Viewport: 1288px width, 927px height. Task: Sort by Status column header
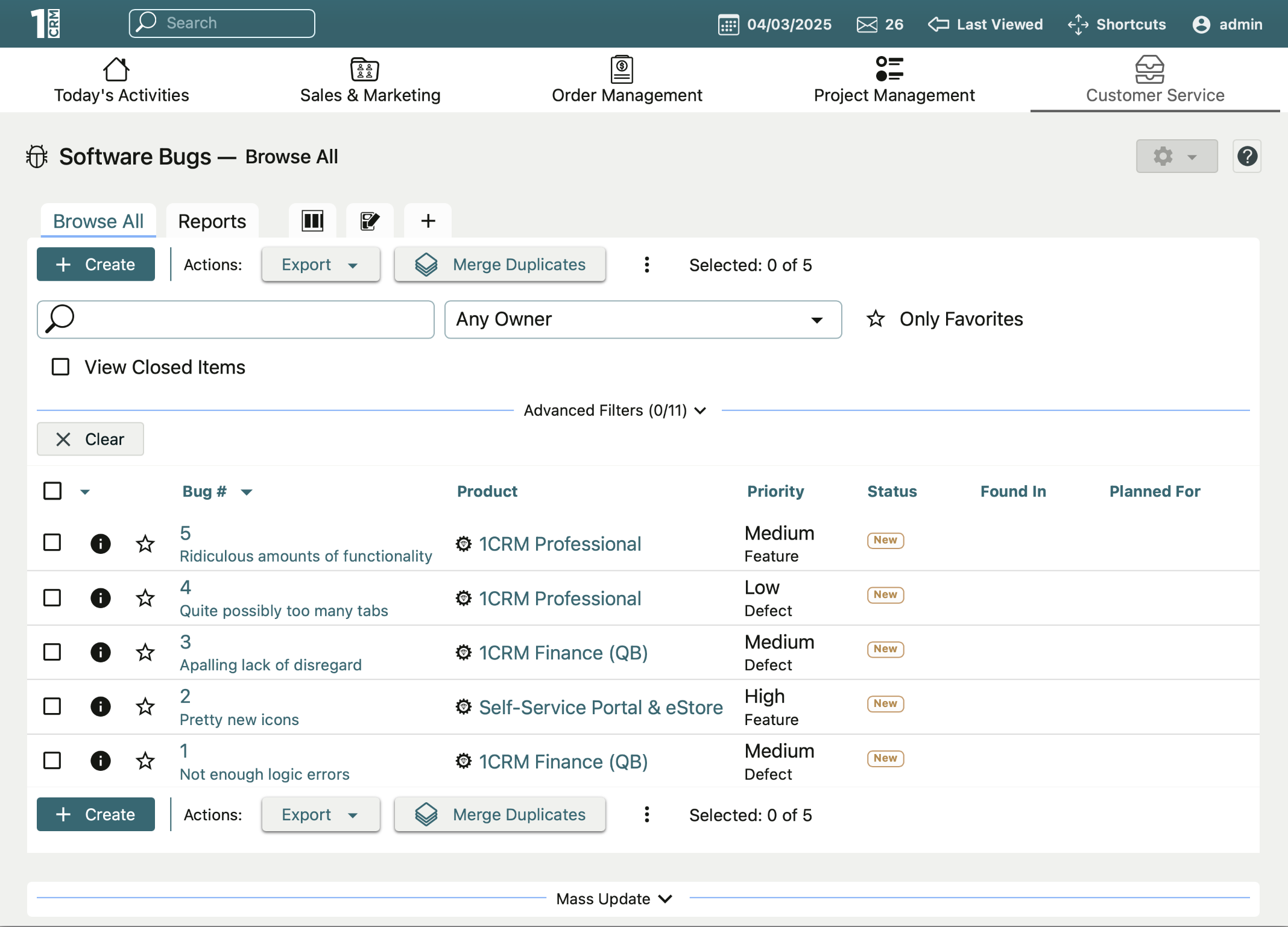[892, 491]
